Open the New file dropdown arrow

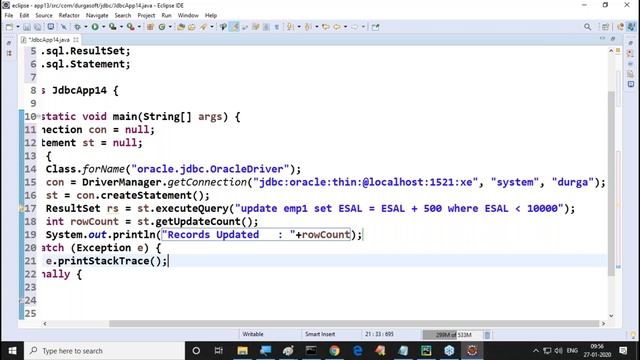pos(18,27)
